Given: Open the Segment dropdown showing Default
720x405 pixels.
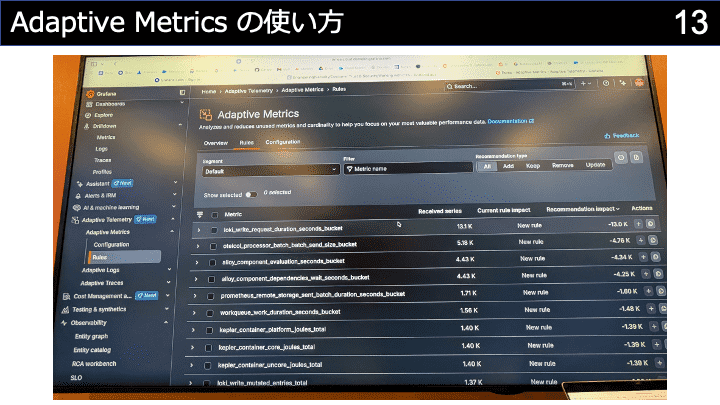Looking at the screenshot, I should tap(270, 171).
